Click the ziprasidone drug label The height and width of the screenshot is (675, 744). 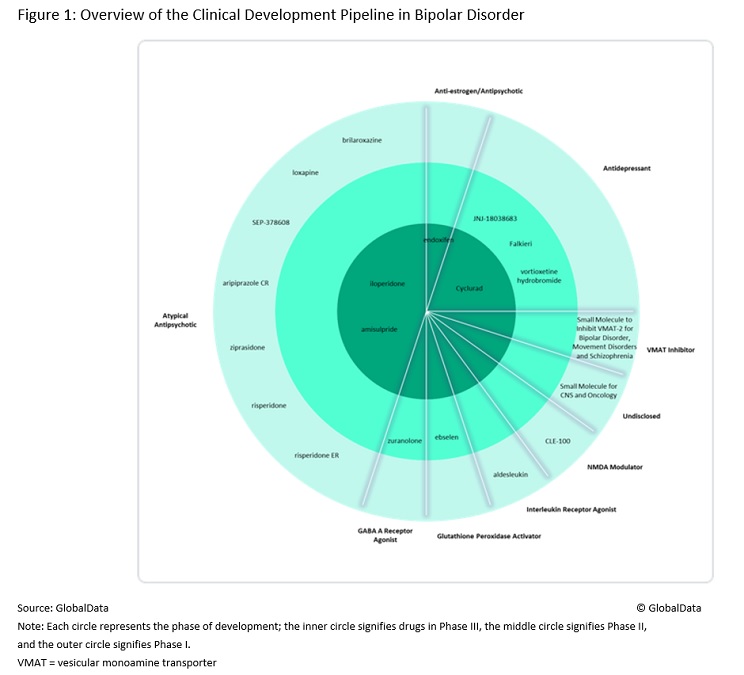pyautogui.click(x=245, y=346)
